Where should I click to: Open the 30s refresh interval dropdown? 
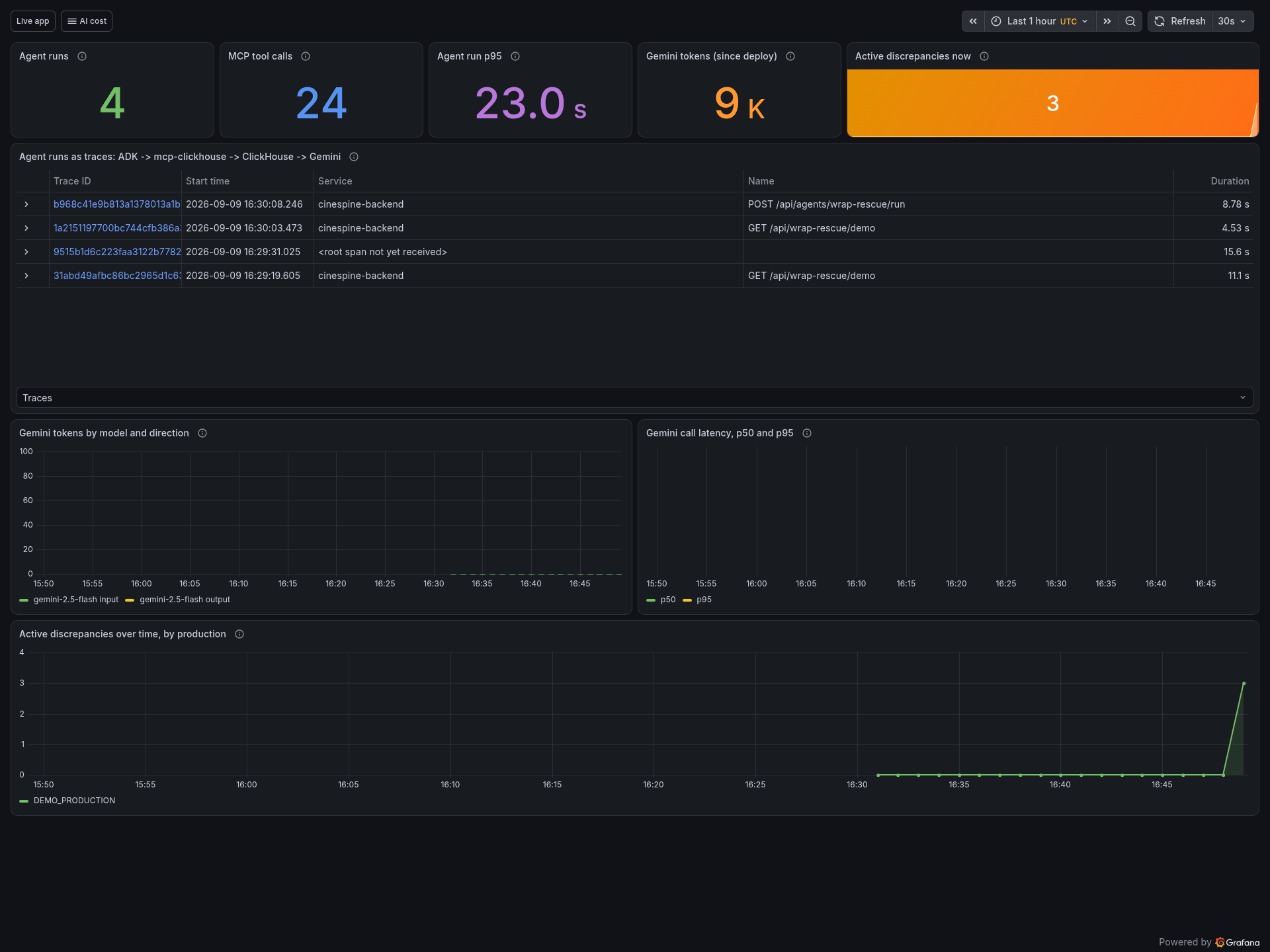pos(1233,21)
